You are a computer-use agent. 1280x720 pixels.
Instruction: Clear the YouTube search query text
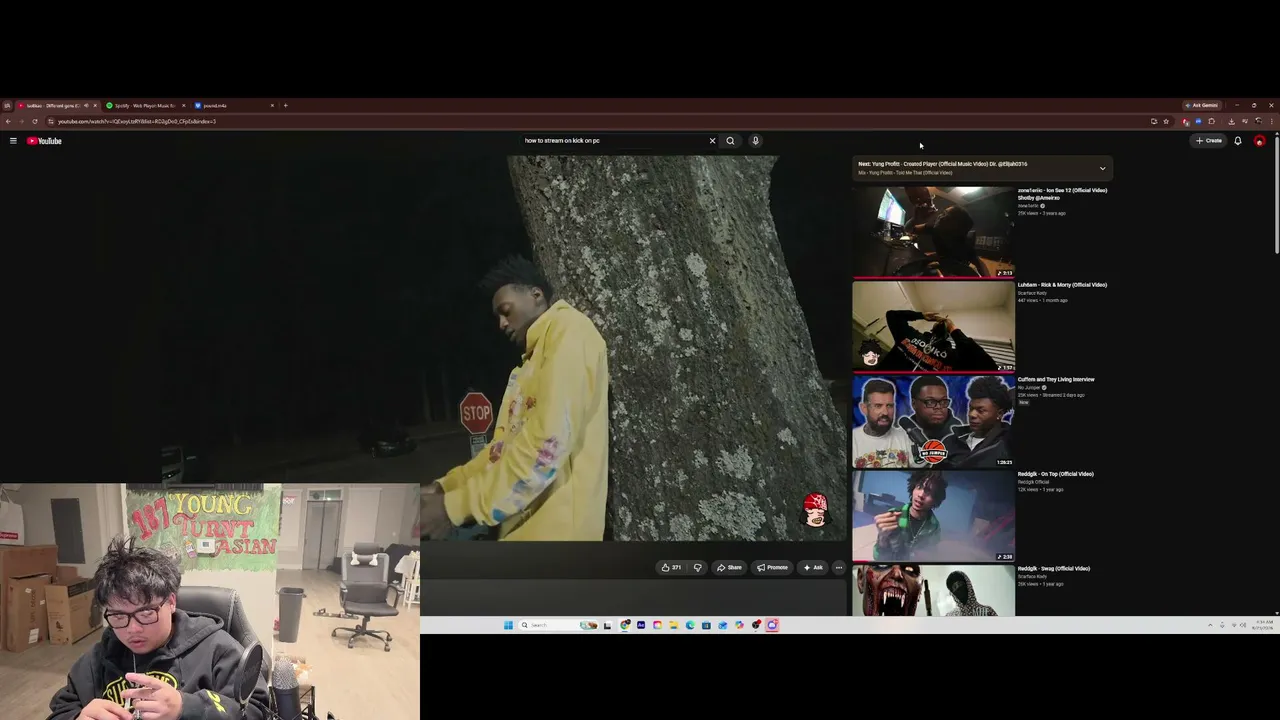pyautogui.click(x=712, y=141)
